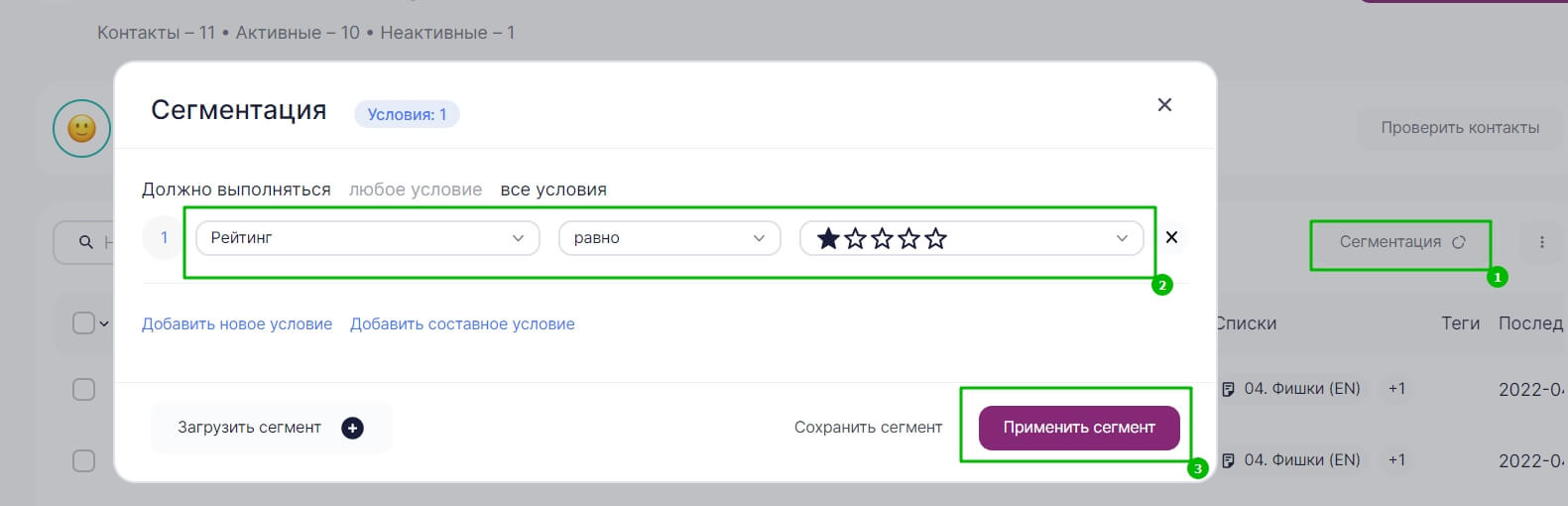Toggle the select-all contacts checkbox

[x=83, y=322]
